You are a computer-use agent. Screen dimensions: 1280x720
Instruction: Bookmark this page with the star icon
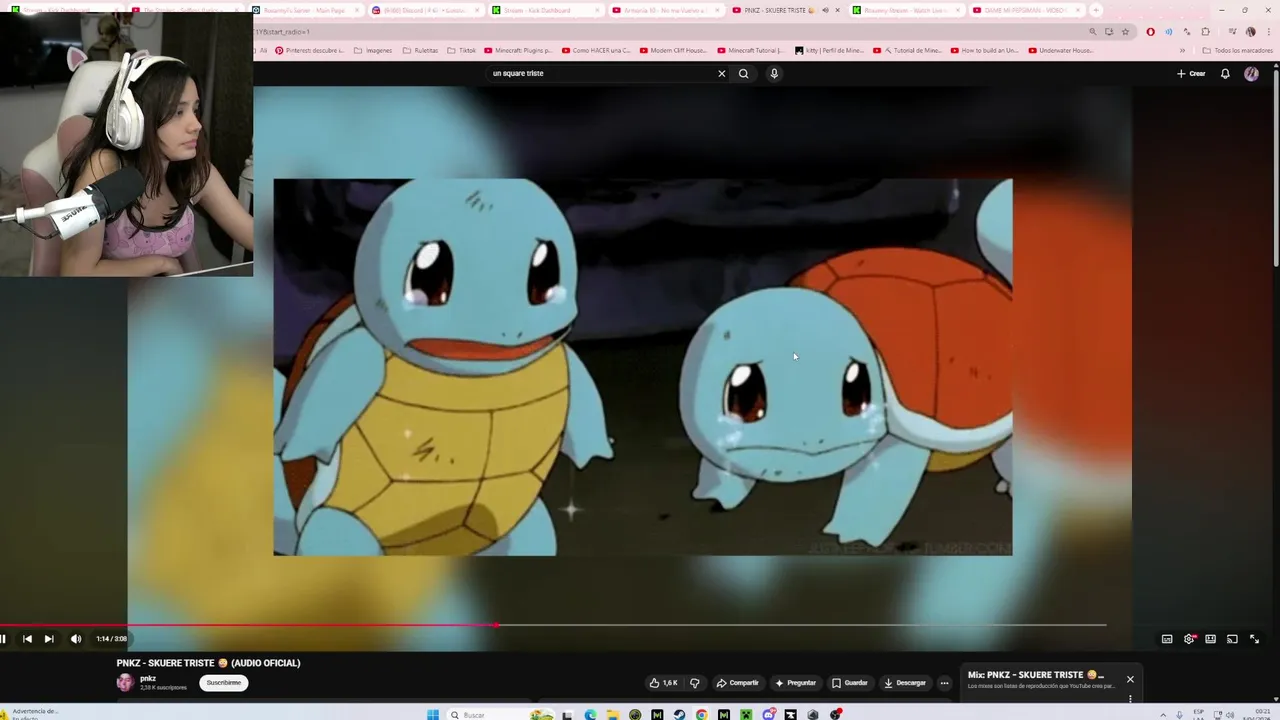point(1126,31)
